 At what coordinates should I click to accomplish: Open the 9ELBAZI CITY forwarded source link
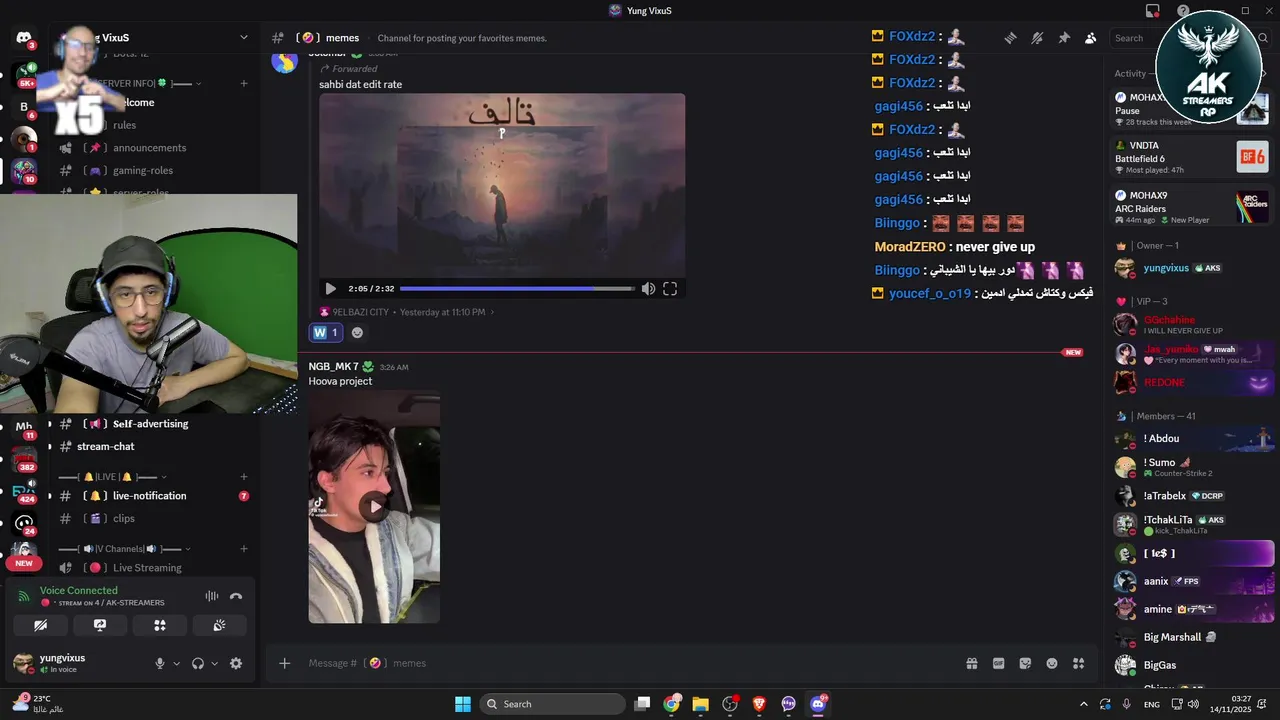pyautogui.click(x=361, y=312)
